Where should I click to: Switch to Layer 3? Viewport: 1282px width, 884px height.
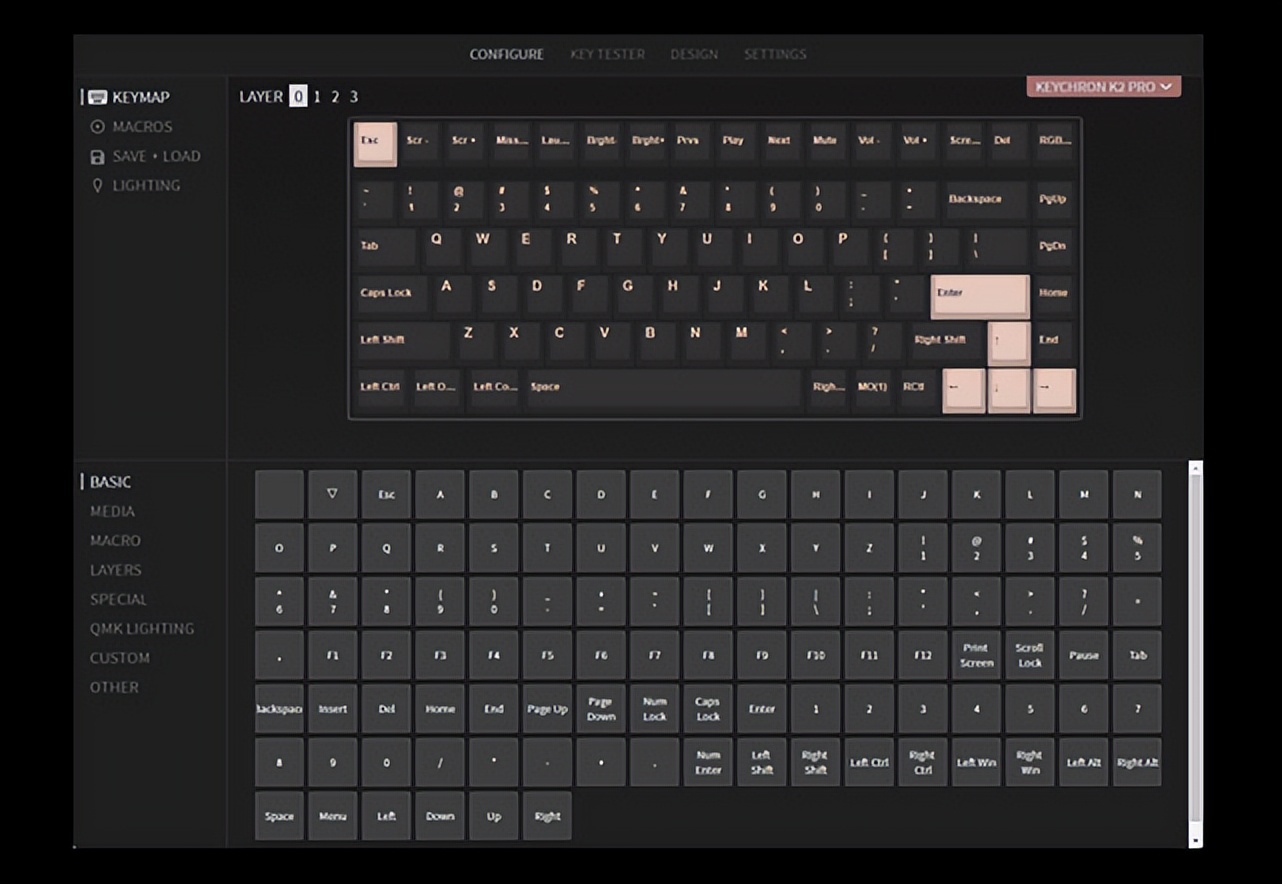[352, 96]
